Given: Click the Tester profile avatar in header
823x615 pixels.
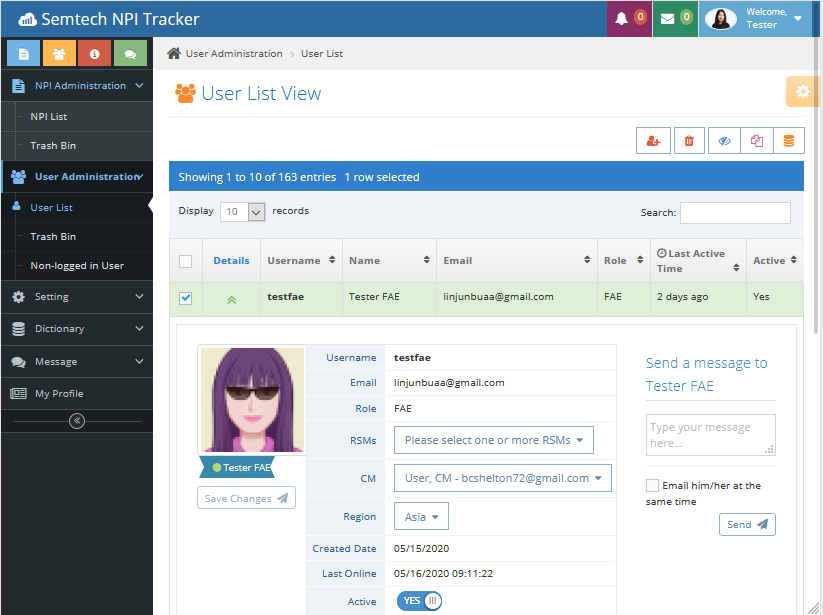Looking at the screenshot, I should coord(720,19).
